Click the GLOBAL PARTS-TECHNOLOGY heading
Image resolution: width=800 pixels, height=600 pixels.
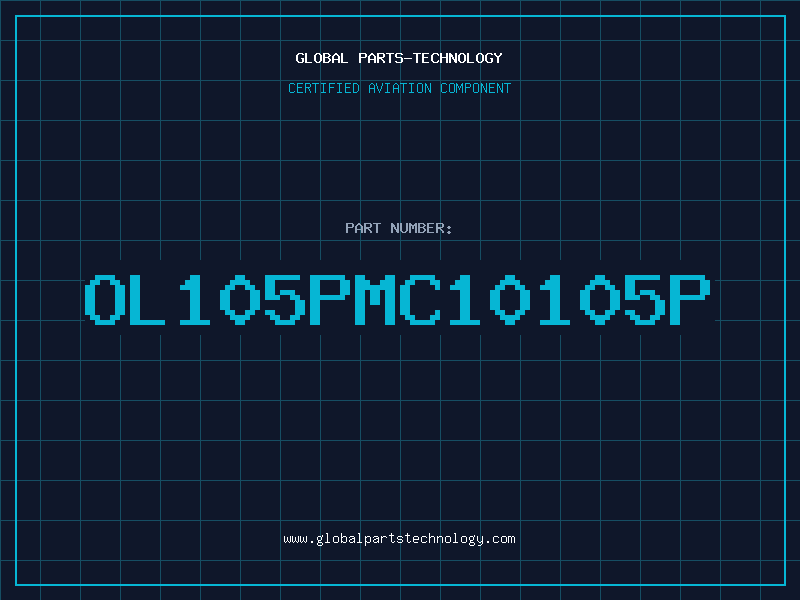coord(399,58)
